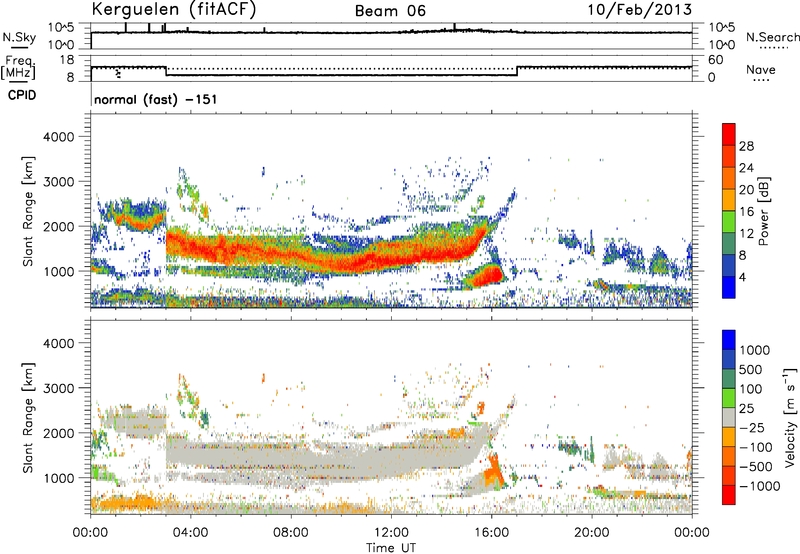The width and height of the screenshot is (800, 554).
Task: Click the 04:00 time tick label
Action: tap(190, 533)
